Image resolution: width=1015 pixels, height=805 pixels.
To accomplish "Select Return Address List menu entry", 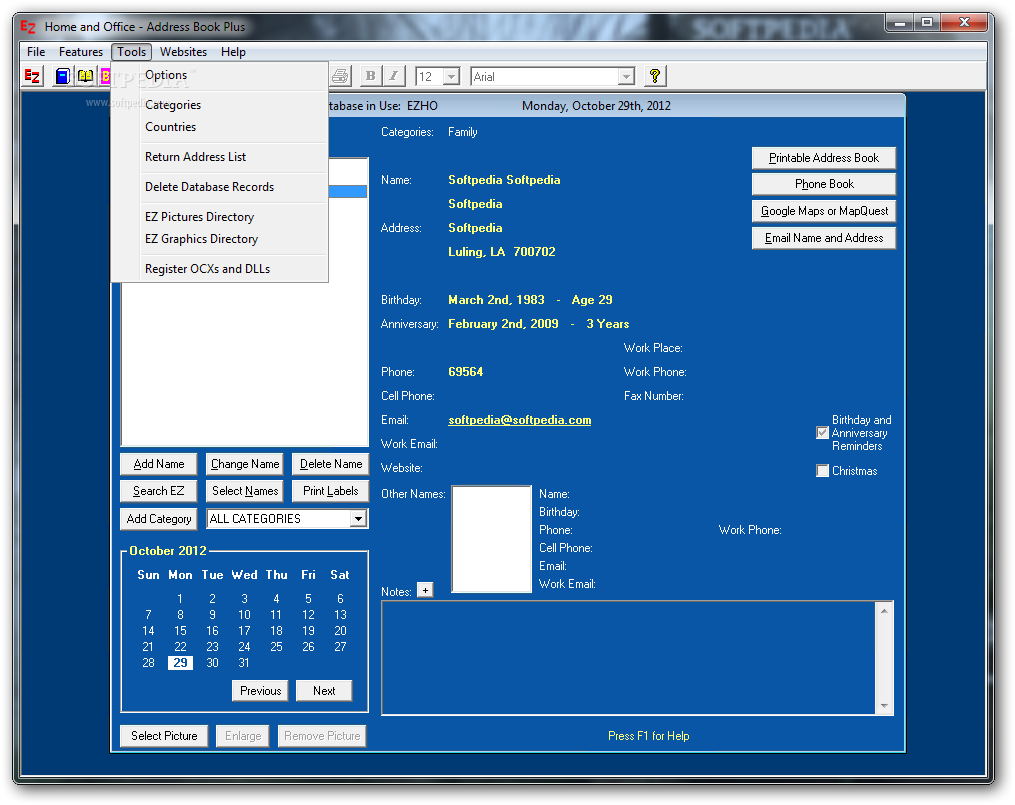I will [x=220, y=157].
